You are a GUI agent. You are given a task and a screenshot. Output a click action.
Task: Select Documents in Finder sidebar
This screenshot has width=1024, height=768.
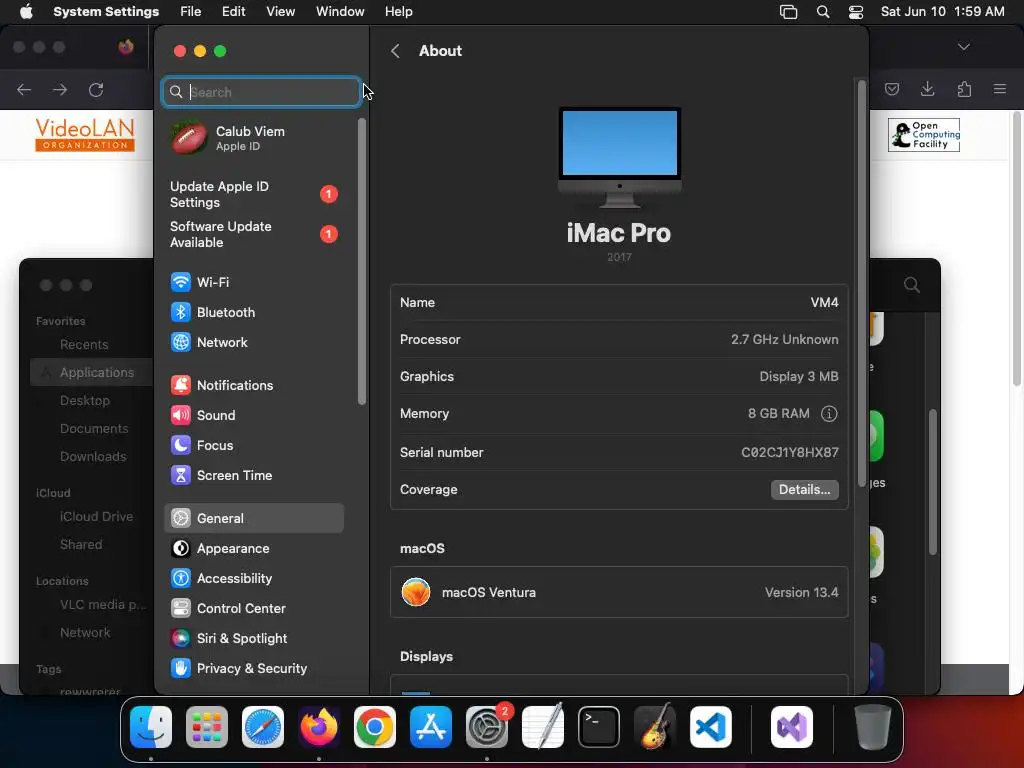click(x=93, y=428)
